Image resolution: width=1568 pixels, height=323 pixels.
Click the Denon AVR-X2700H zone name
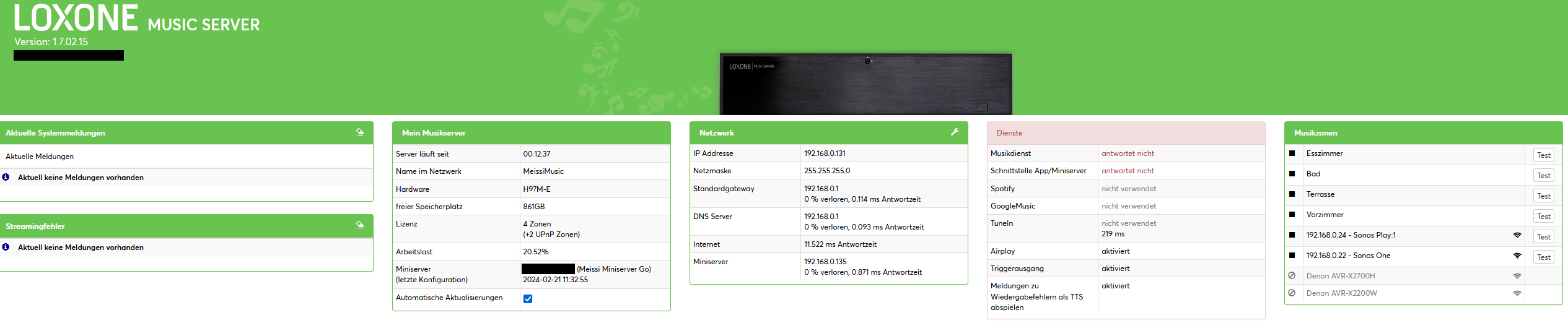pos(1341,276)
